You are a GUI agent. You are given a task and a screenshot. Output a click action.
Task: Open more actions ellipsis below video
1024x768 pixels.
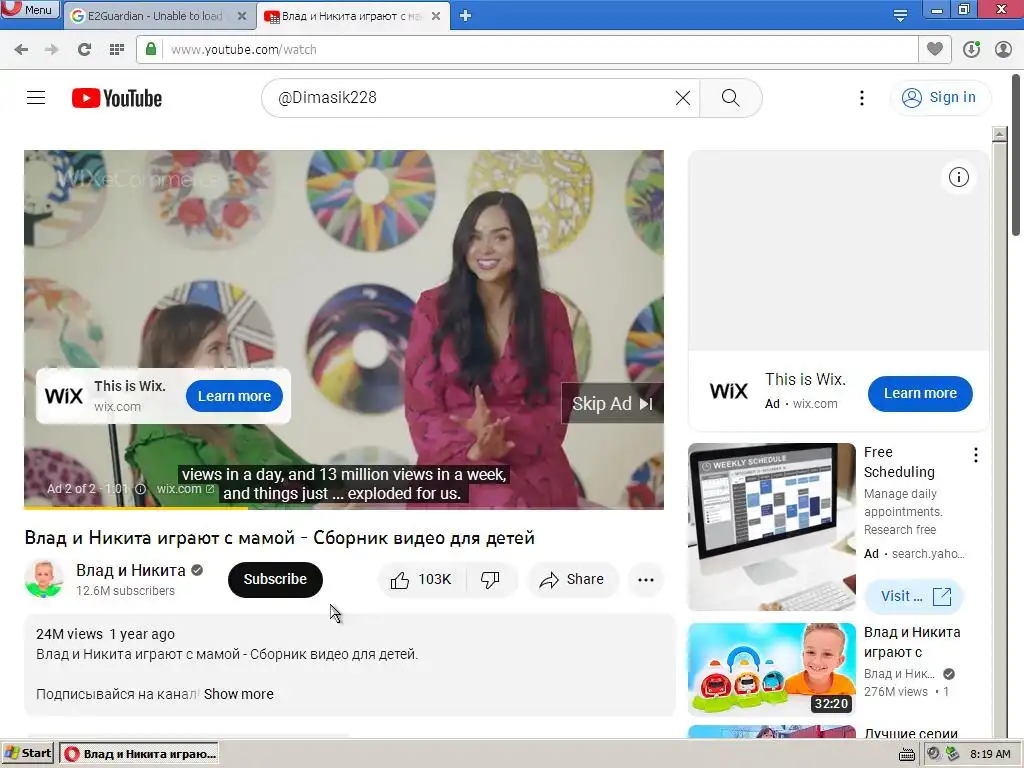pyautogui.click(x=646, y=579)
